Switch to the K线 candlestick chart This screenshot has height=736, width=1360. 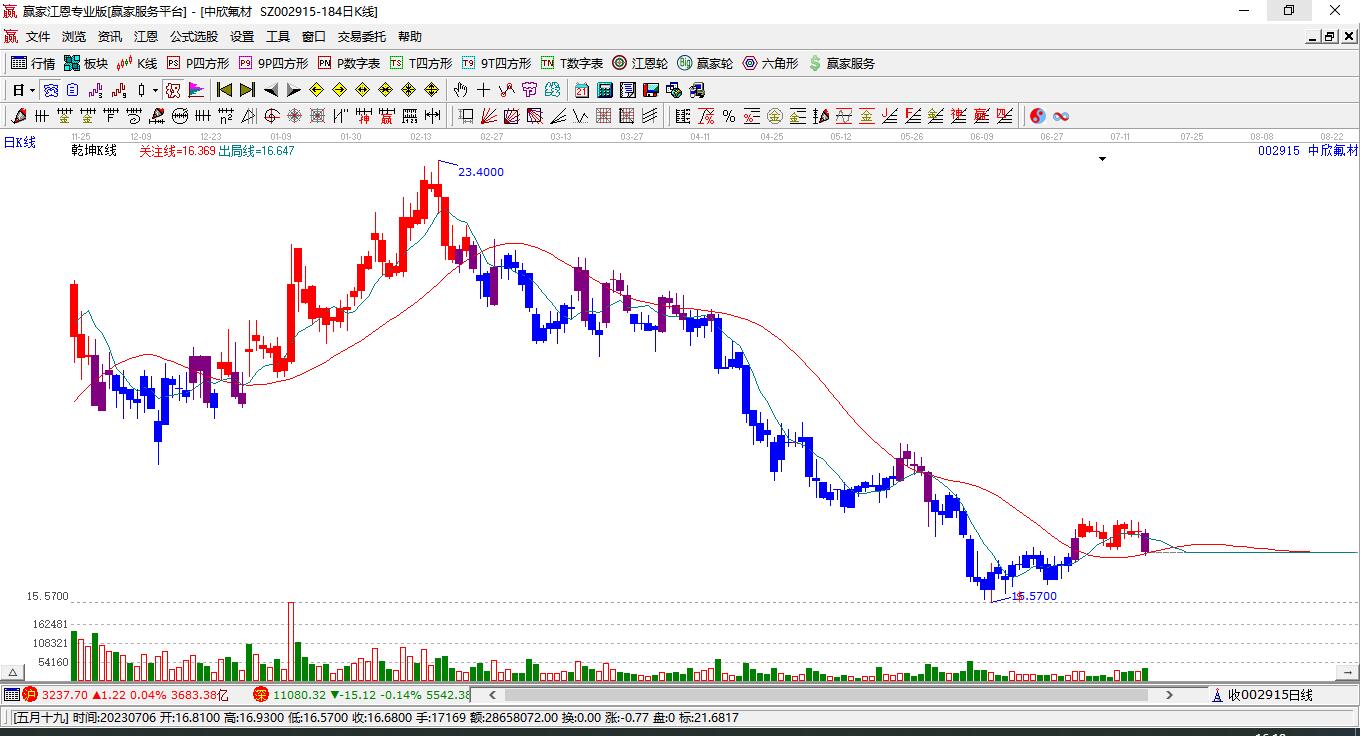(137, 63)
